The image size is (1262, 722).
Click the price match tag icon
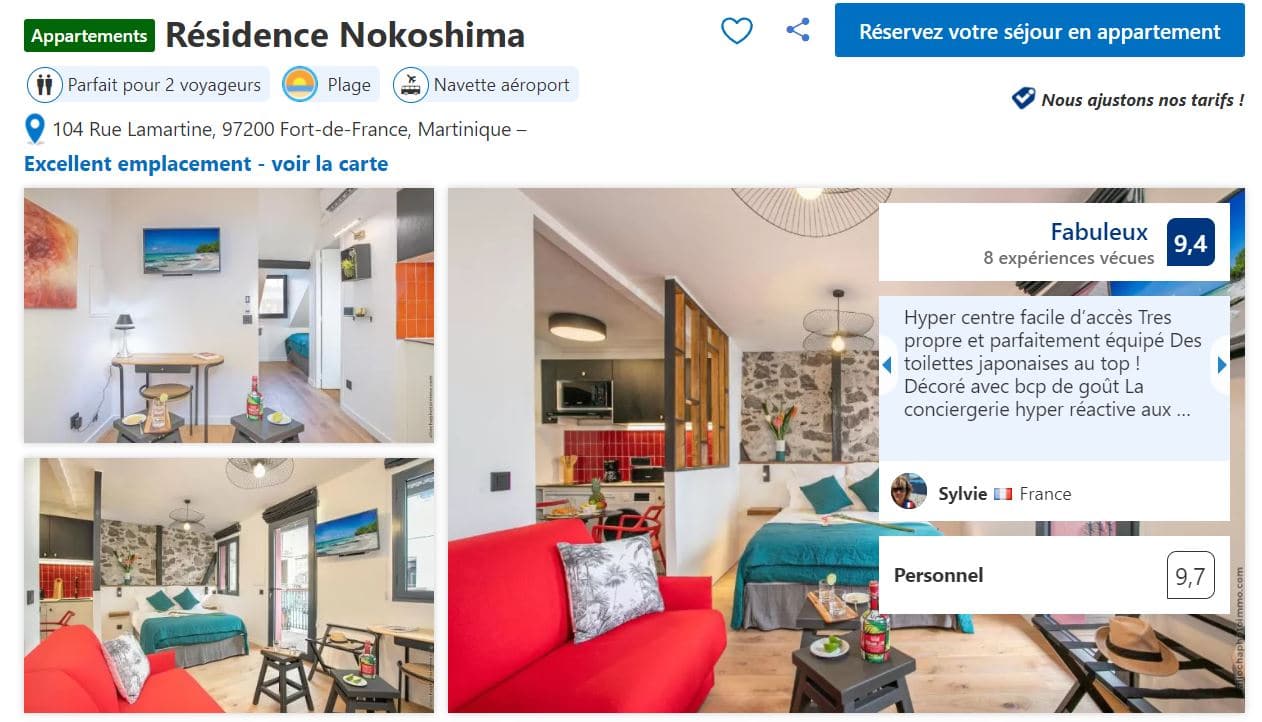tap(1023, 98)
